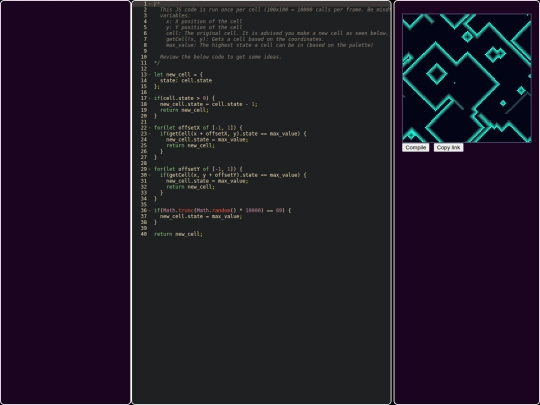The height and width of the screenshot is (405, 540).
Task: Click comment 'Review the below code to get some ideas.'
Action: pos(221,57)
